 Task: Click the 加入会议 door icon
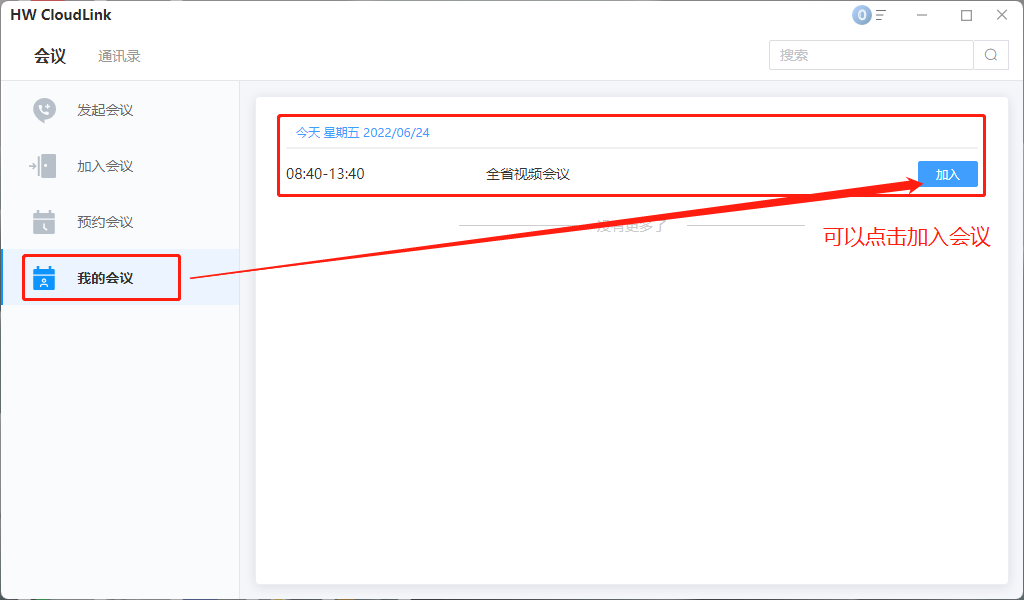(44, 166)
